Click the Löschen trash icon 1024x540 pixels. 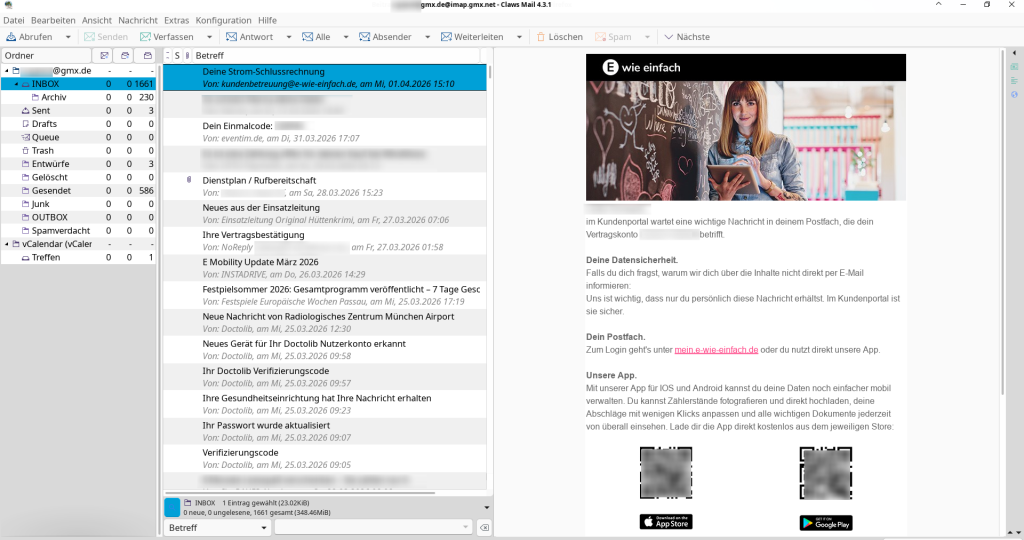541,37
